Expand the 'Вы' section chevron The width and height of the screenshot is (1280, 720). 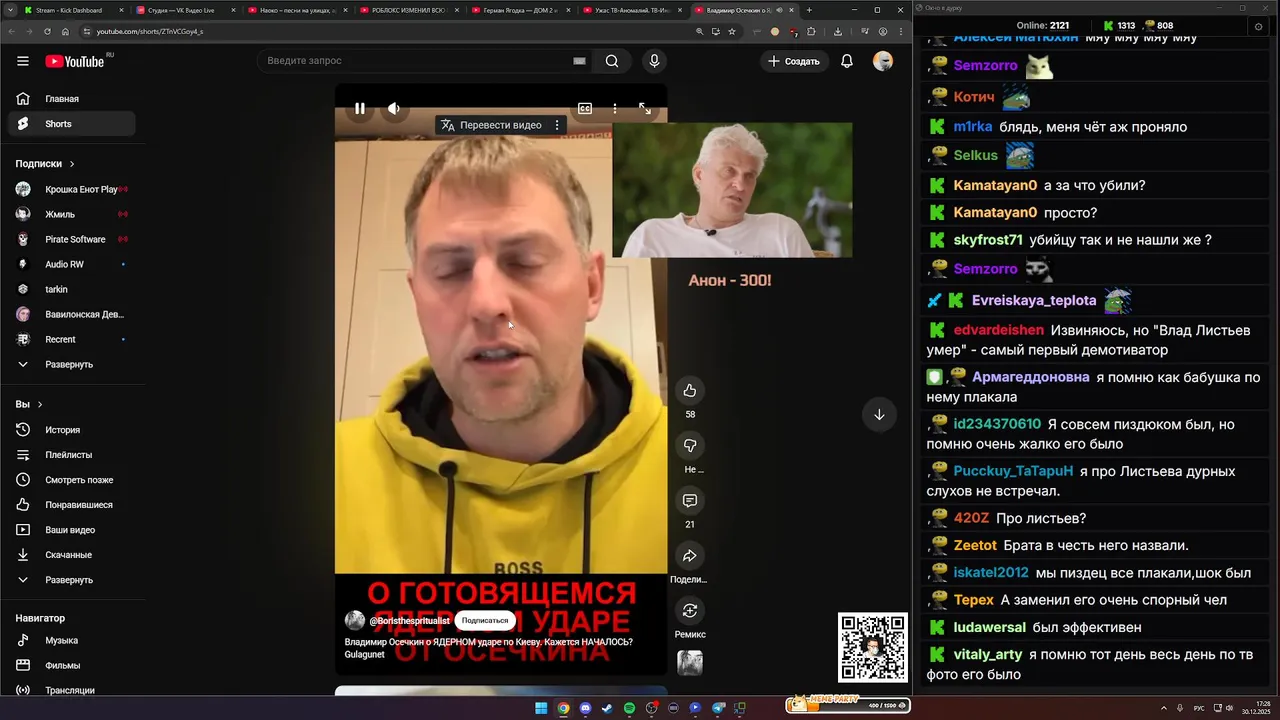40,404
